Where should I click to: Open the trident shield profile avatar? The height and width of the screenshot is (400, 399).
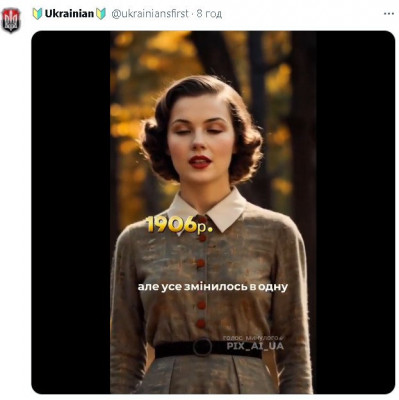click(x=11, y=20)
